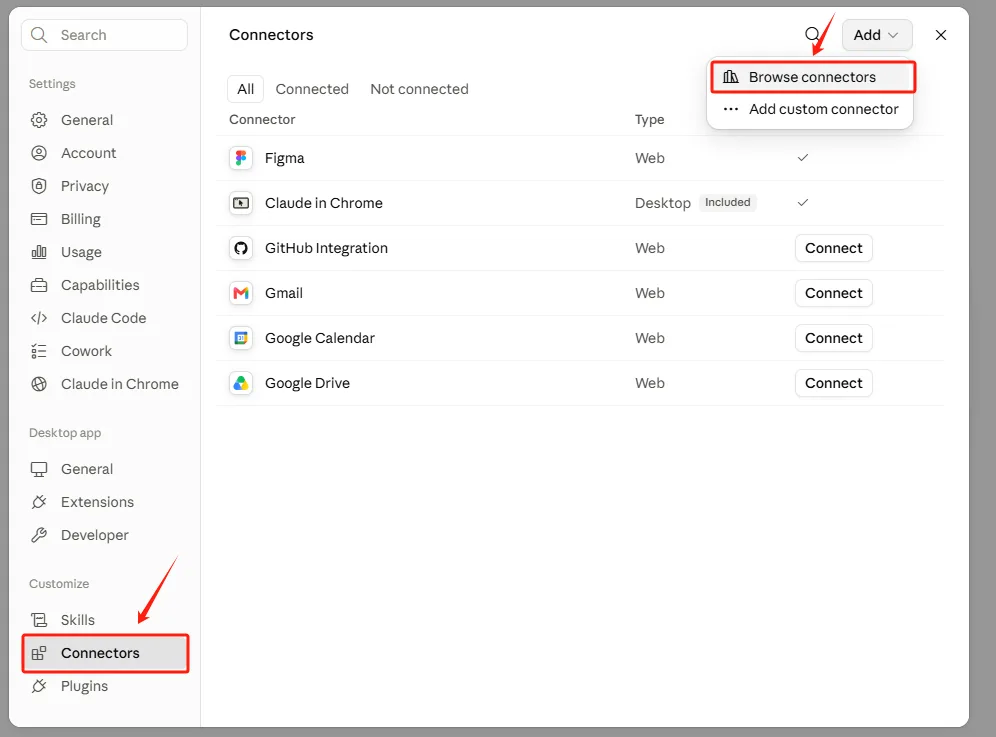The image size is (996, 737).
Task: Open the Claude Code label
Action: [104, 318]
